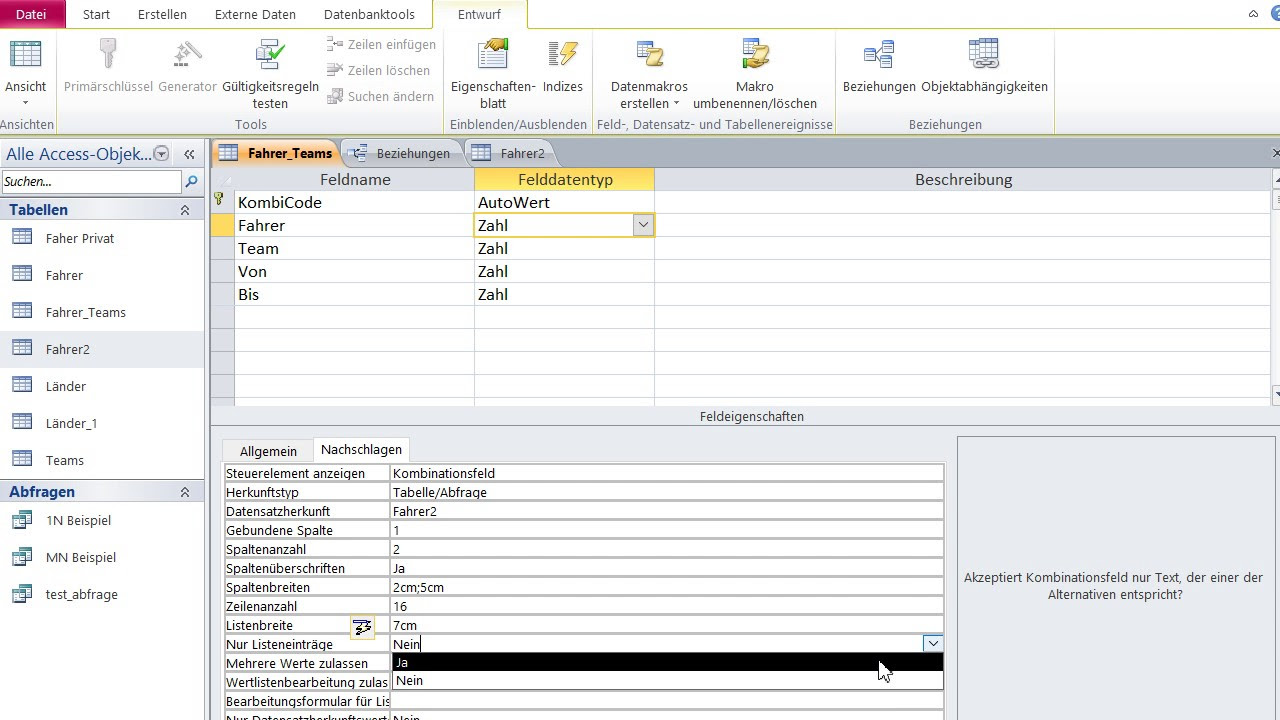Show Objektabhängigkeiten
Viewport: 1280px width, 720px height.
[x=984, y=68]
